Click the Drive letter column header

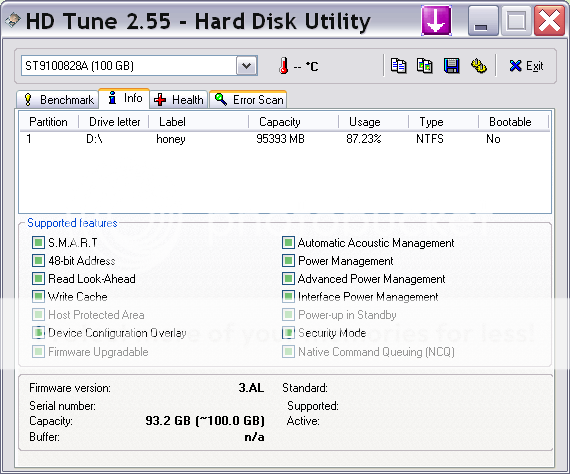pyautogui.click(x=114, y=122)
